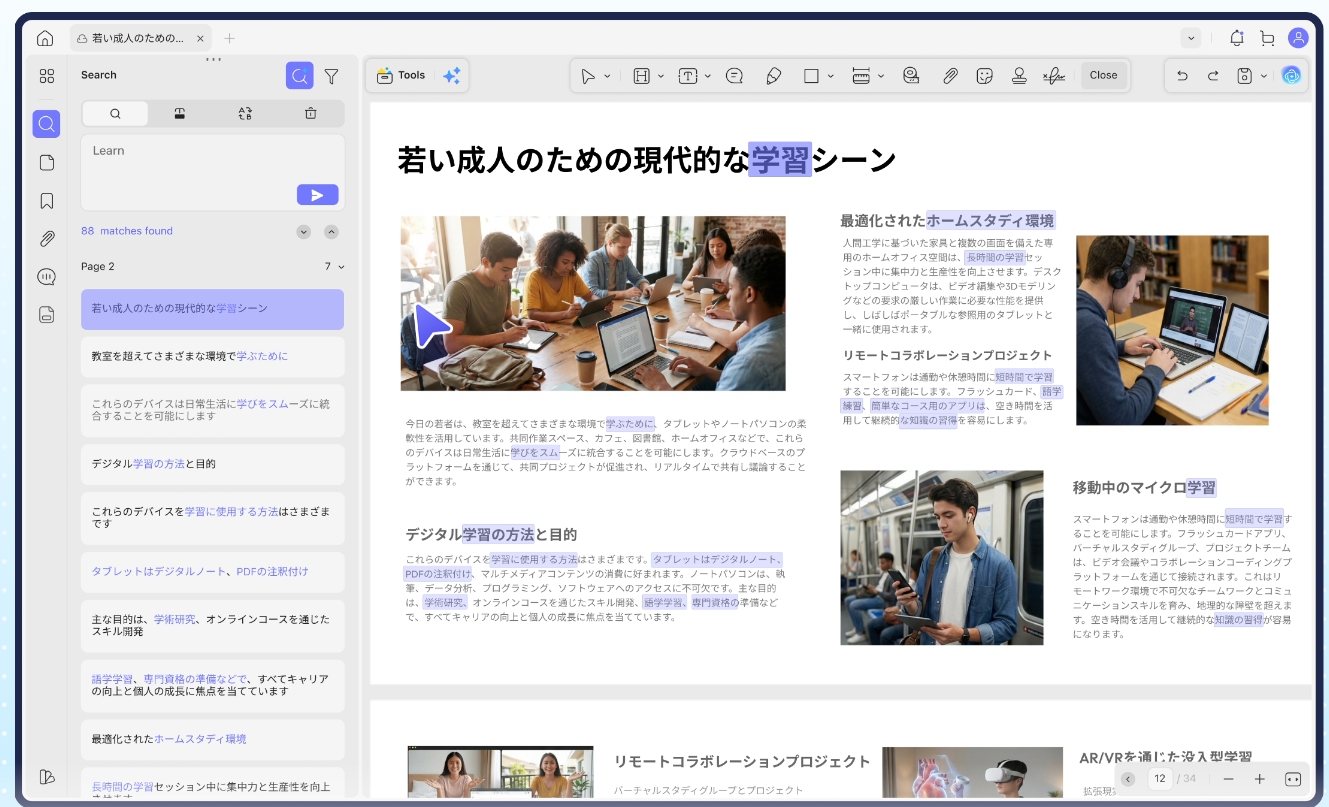
Task: Open the comments sidebar icon
Action: 46,277
